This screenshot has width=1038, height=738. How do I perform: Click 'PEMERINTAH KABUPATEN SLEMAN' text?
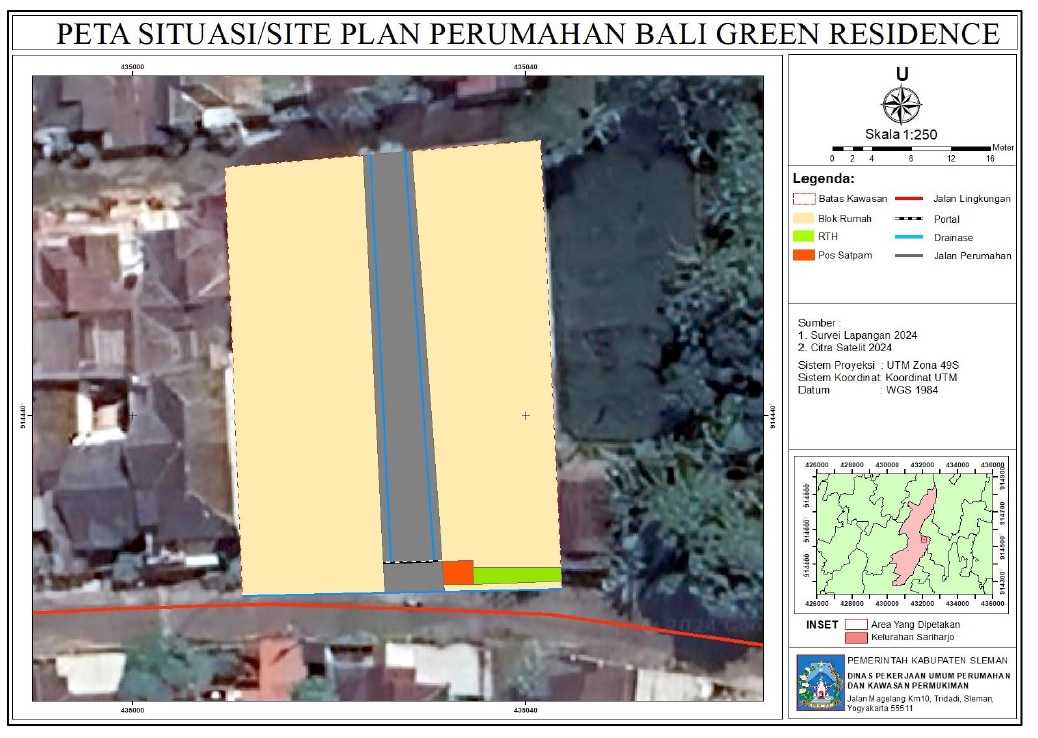pyautogui.click(x=927, y=661)
